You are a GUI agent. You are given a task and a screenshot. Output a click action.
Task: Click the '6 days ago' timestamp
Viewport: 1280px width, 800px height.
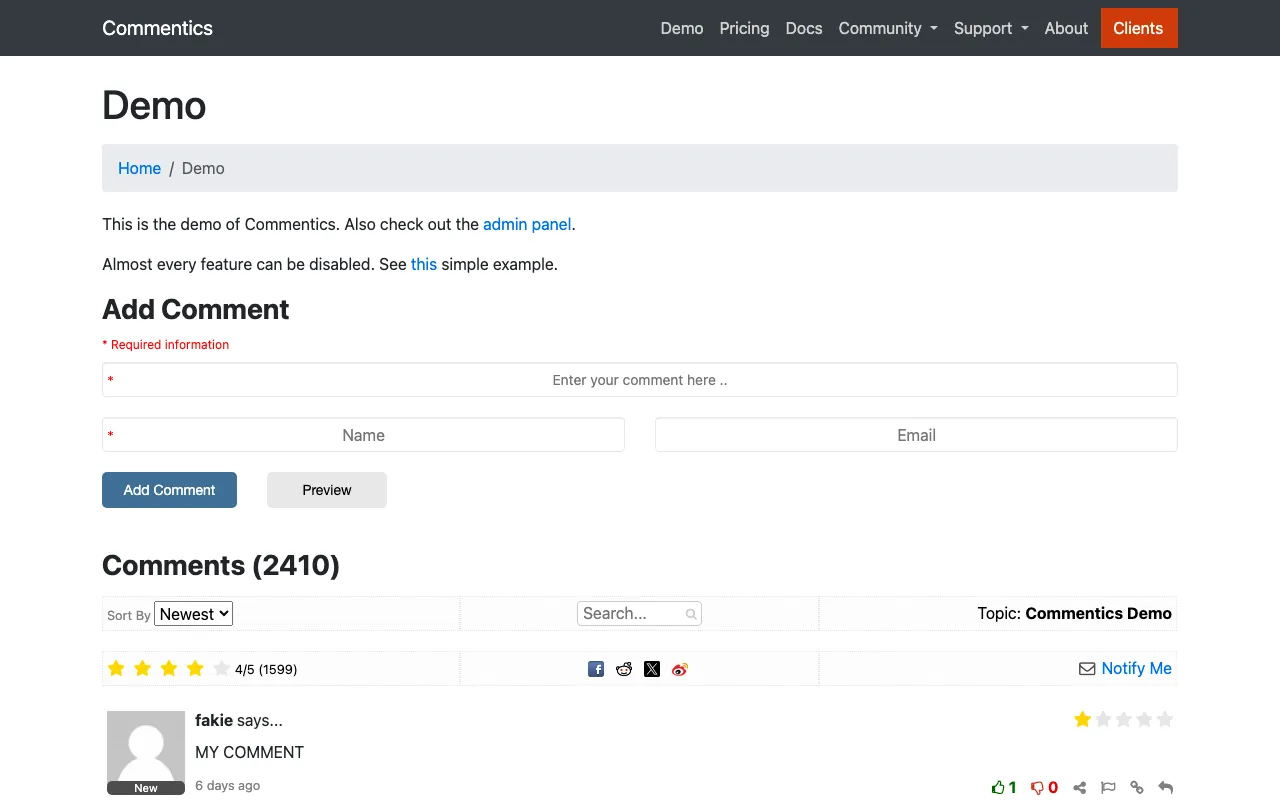tap(228, 786)
